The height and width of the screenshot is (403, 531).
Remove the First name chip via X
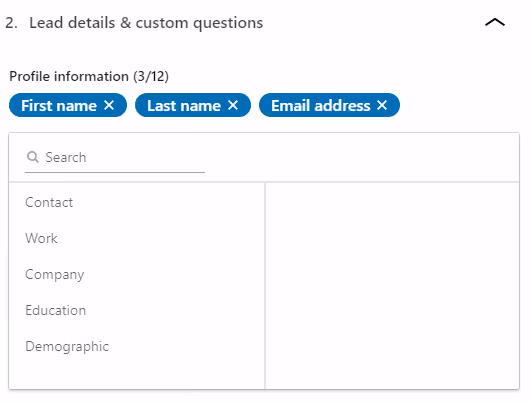point(109,105)
